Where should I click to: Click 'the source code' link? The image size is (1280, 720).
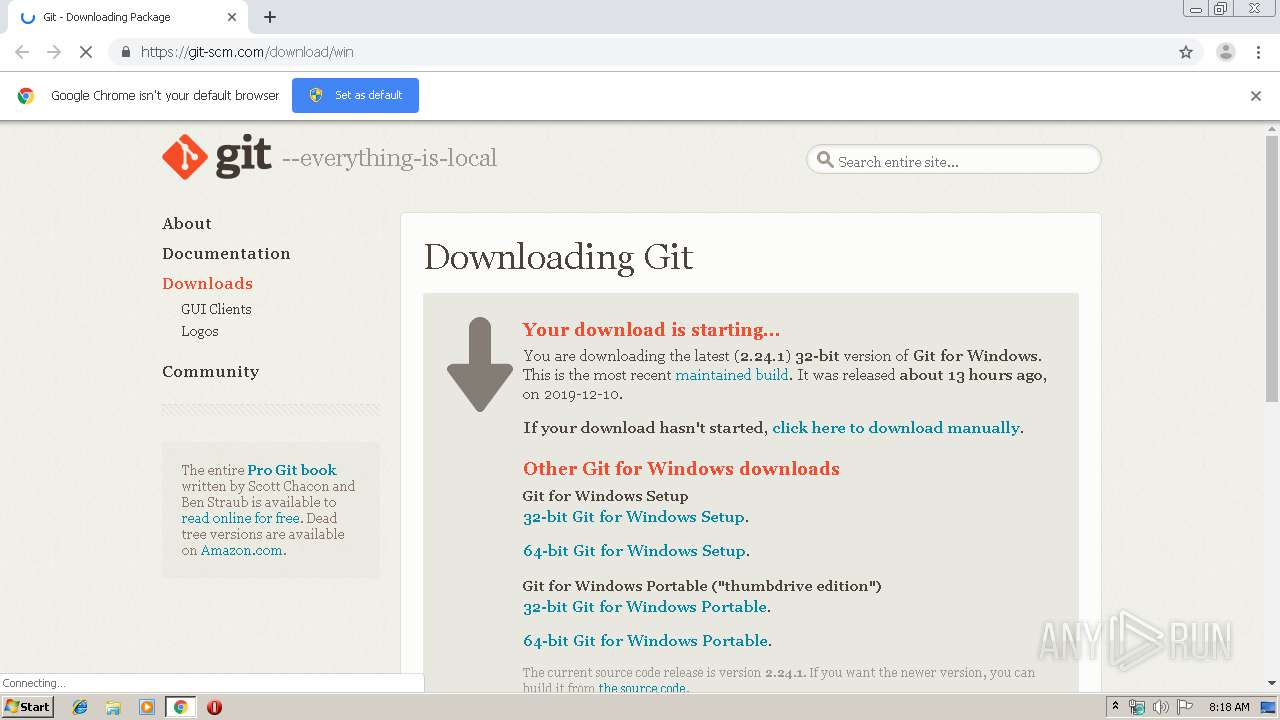642,688
